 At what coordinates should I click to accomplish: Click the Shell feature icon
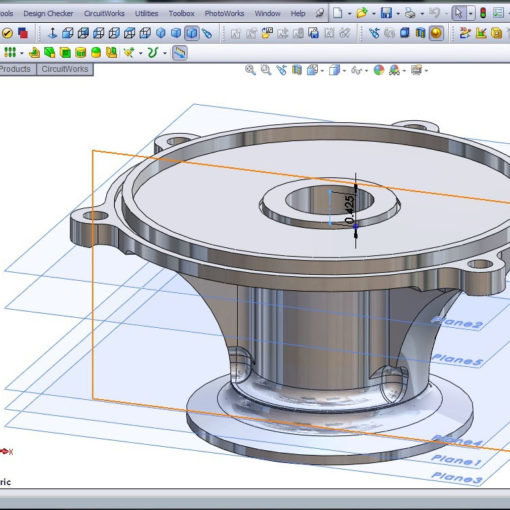[x=65, y=52]
